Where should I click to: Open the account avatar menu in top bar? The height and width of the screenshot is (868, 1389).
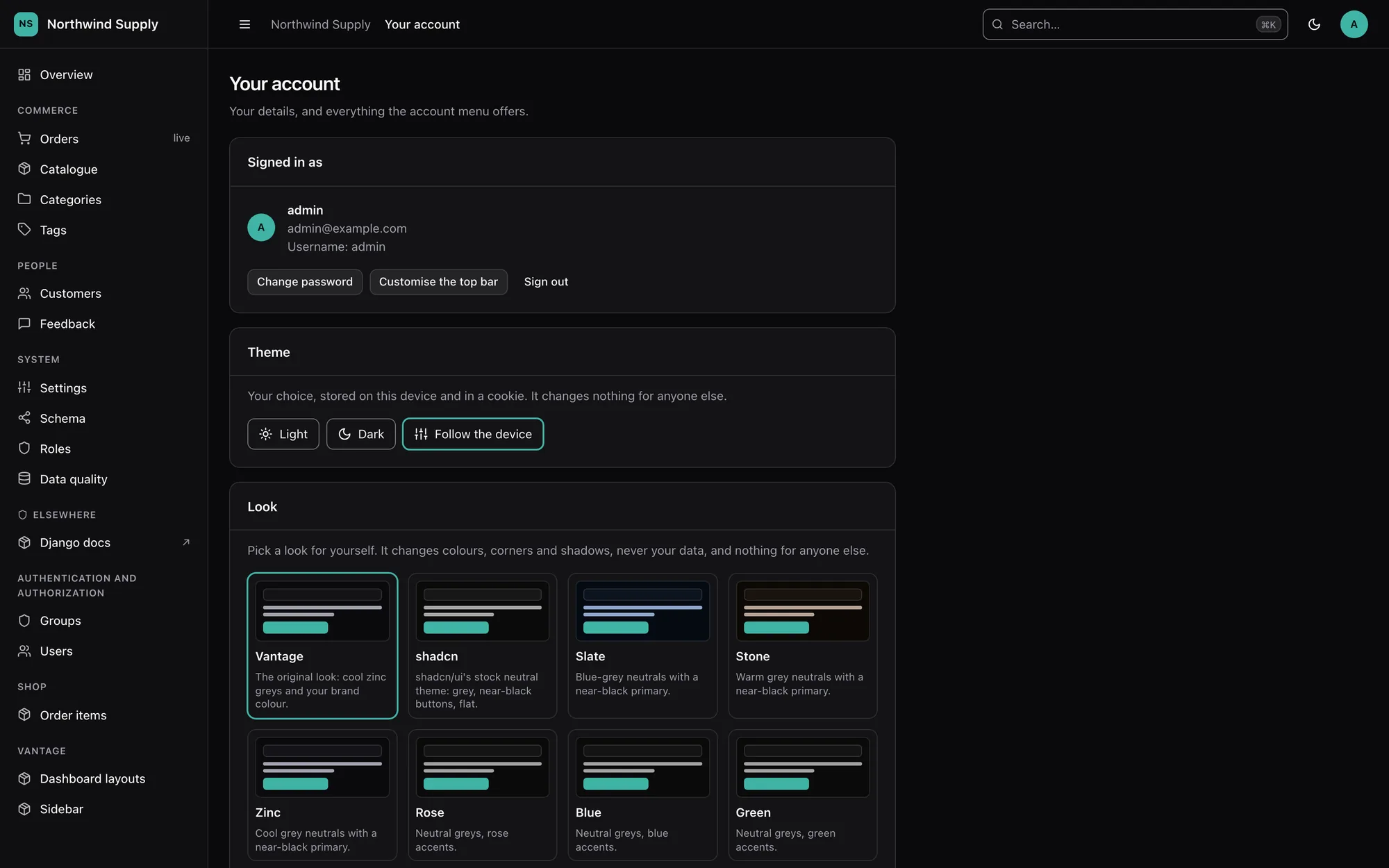pos(1354,24)
